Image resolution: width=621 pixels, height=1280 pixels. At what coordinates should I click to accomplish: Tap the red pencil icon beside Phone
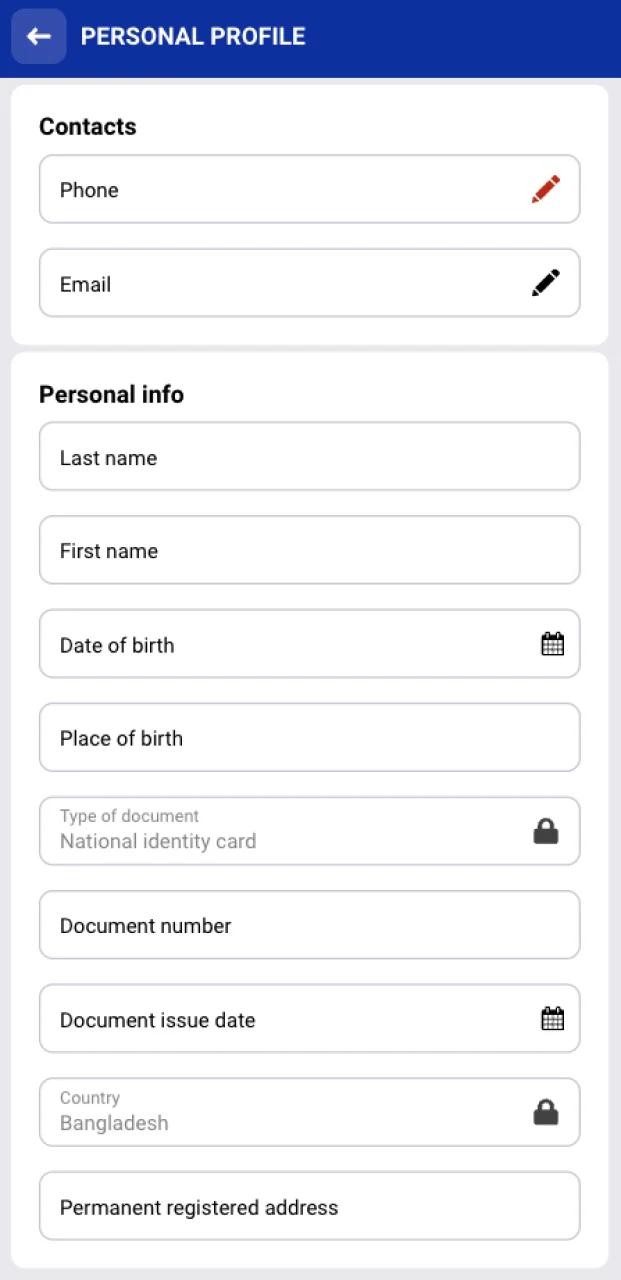(545, 189)
